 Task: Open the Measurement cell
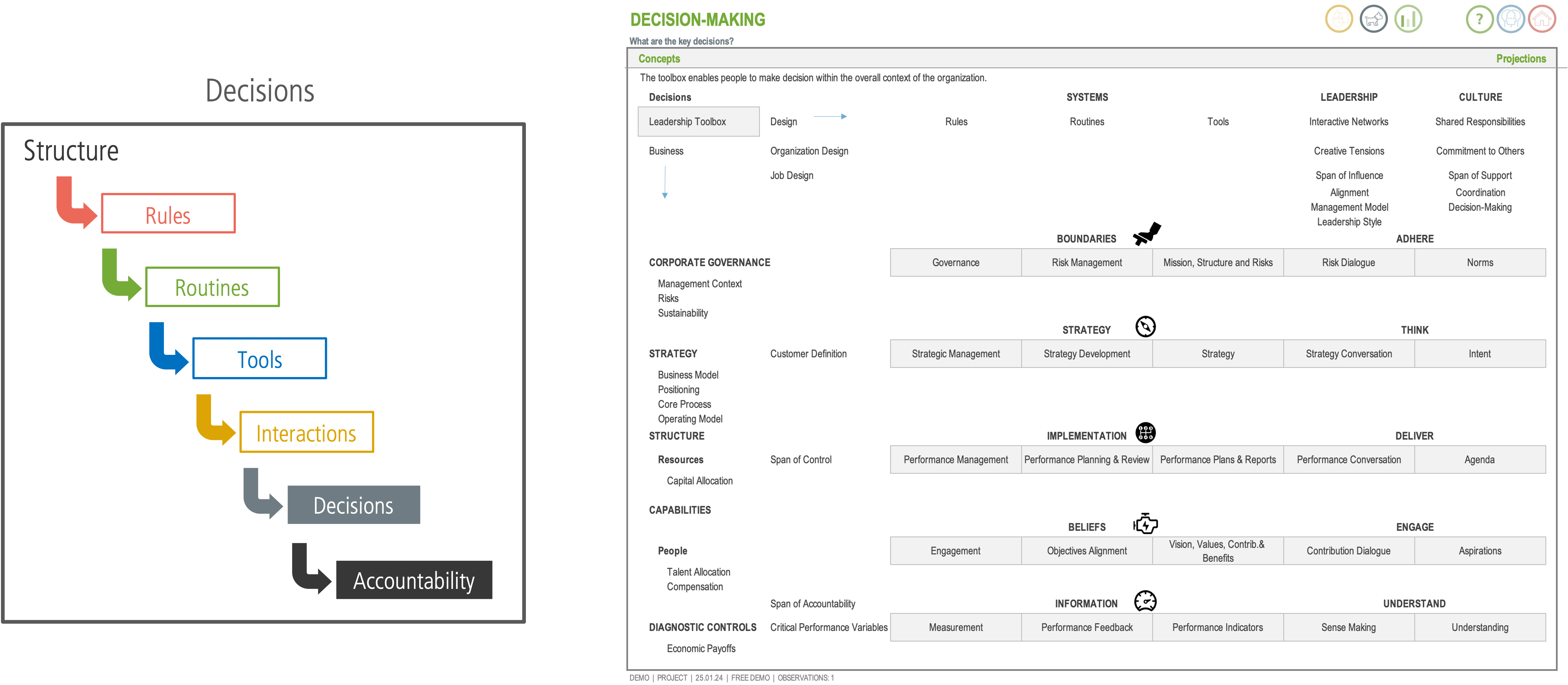[956, 628]
